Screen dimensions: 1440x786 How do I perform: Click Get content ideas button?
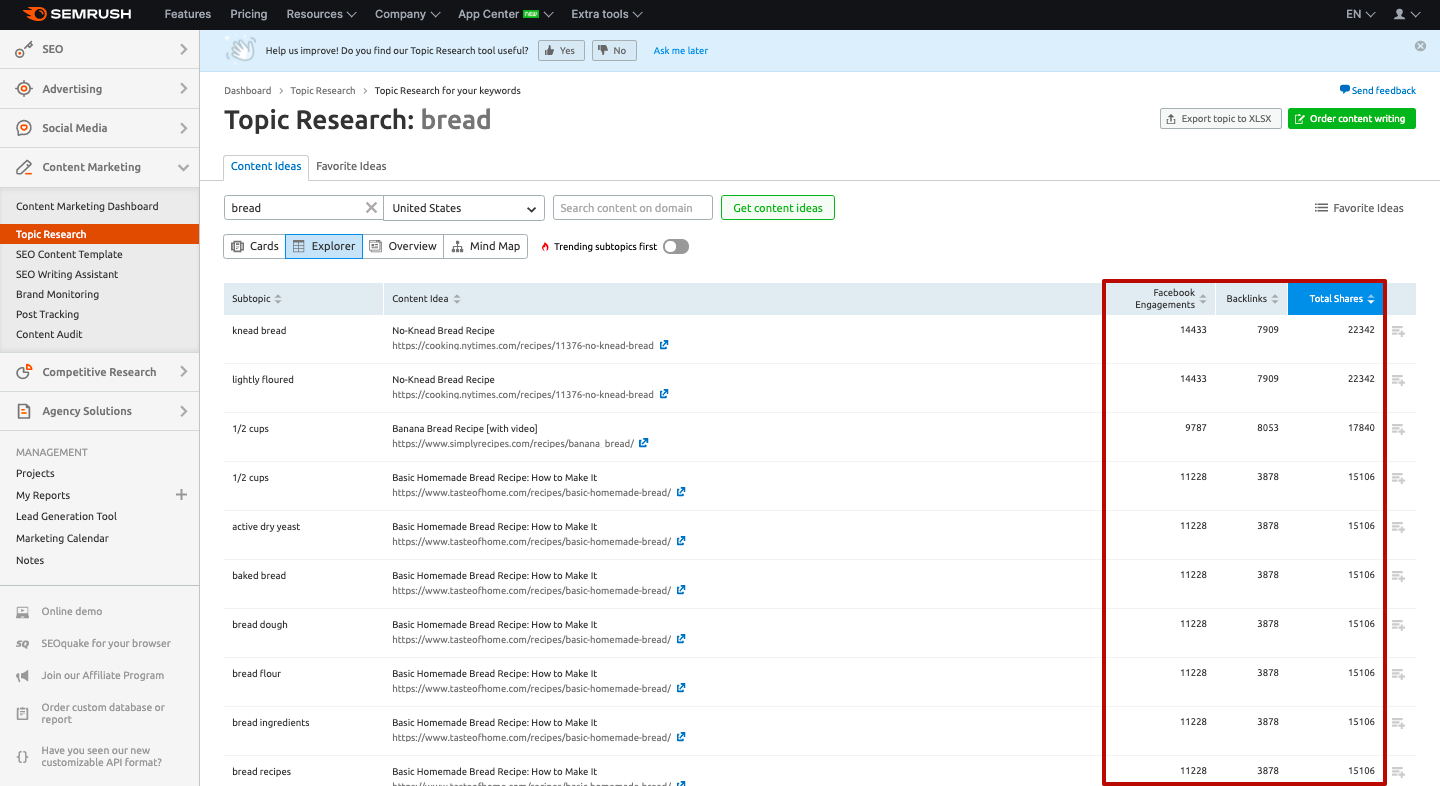point(777,208)
